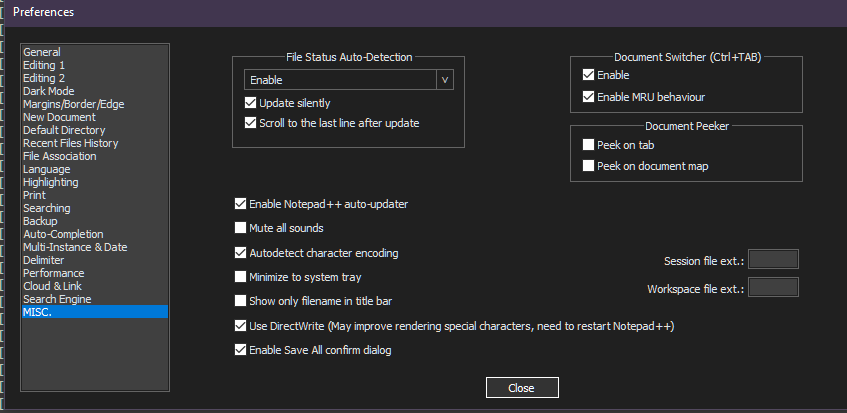This screenshot has height=413, width=847.
Task: Disable the Document Switcher Enable checkbox
Action: pyautogui.click(x=589, y=75)
